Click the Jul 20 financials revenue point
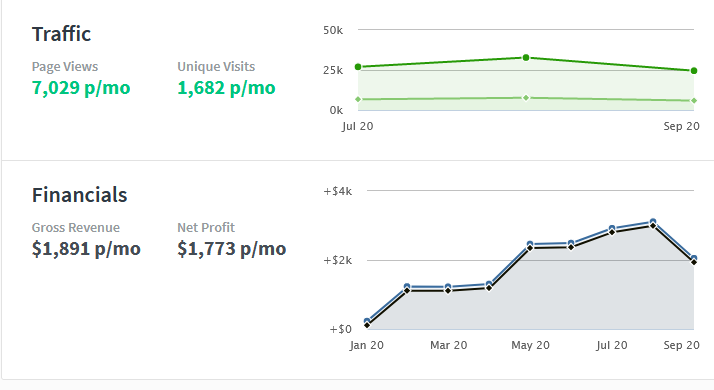Screen dimensions: 714x390 tap(612, 228)
